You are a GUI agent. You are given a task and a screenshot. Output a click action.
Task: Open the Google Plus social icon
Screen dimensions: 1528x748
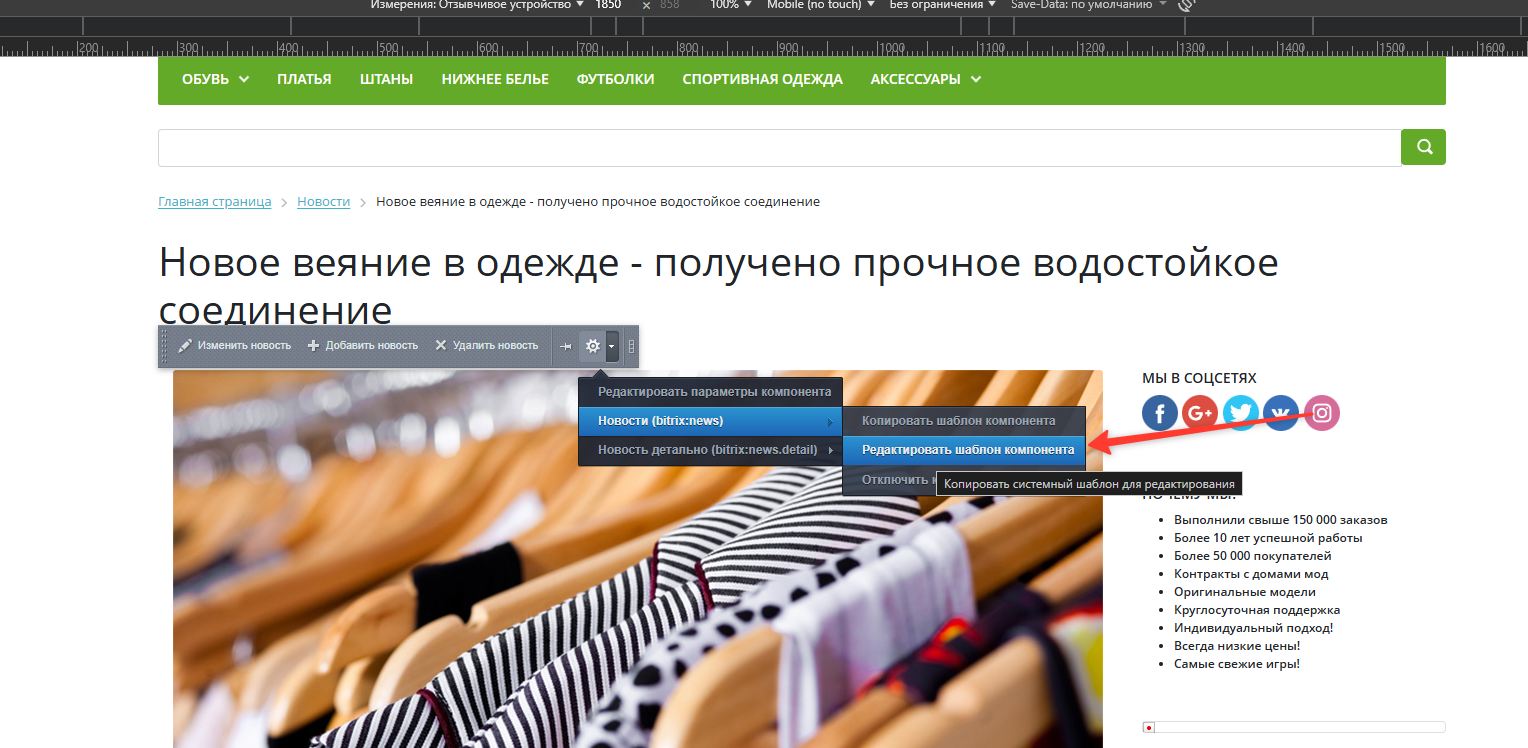[1200, 413]
